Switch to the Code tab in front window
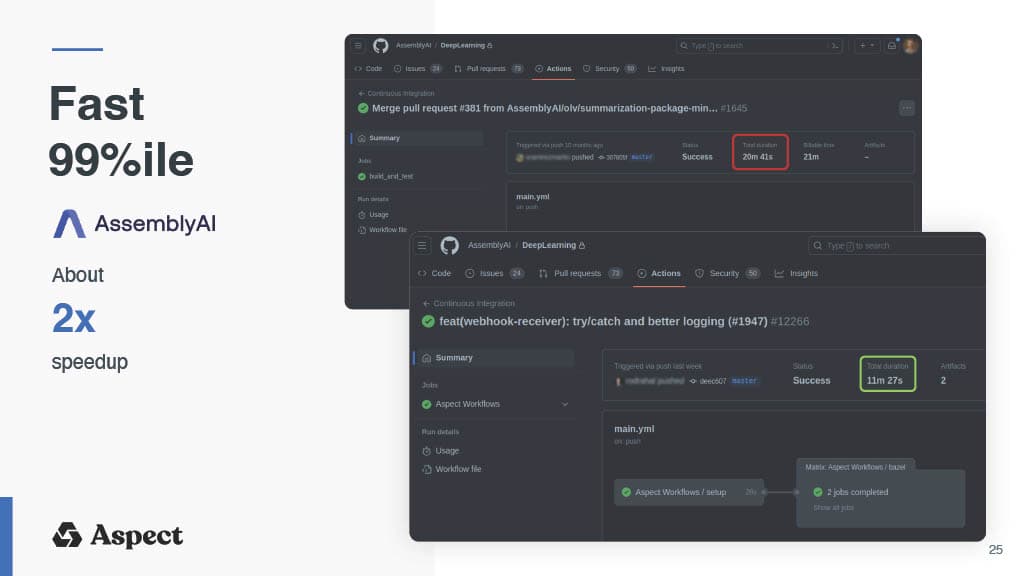Image resolution: width=1024 pixels, height=576 pixels. [x=434, y=274]
